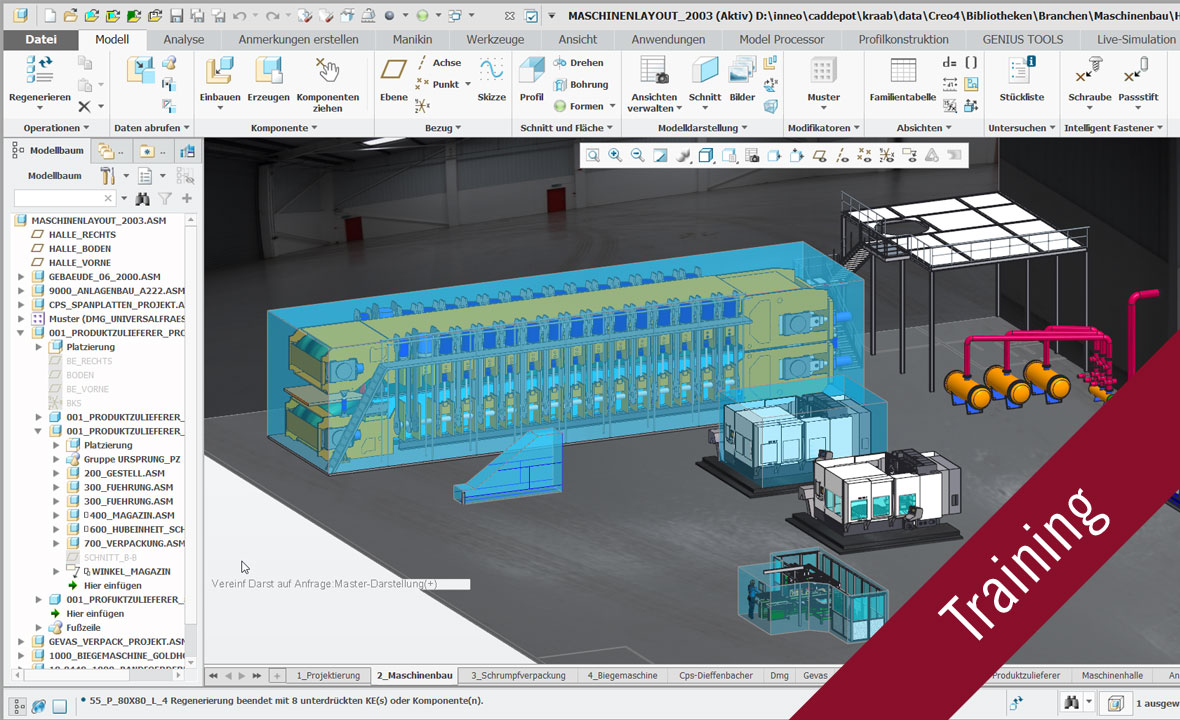
Task: Click the Model Processor menu
Action: 781,39
